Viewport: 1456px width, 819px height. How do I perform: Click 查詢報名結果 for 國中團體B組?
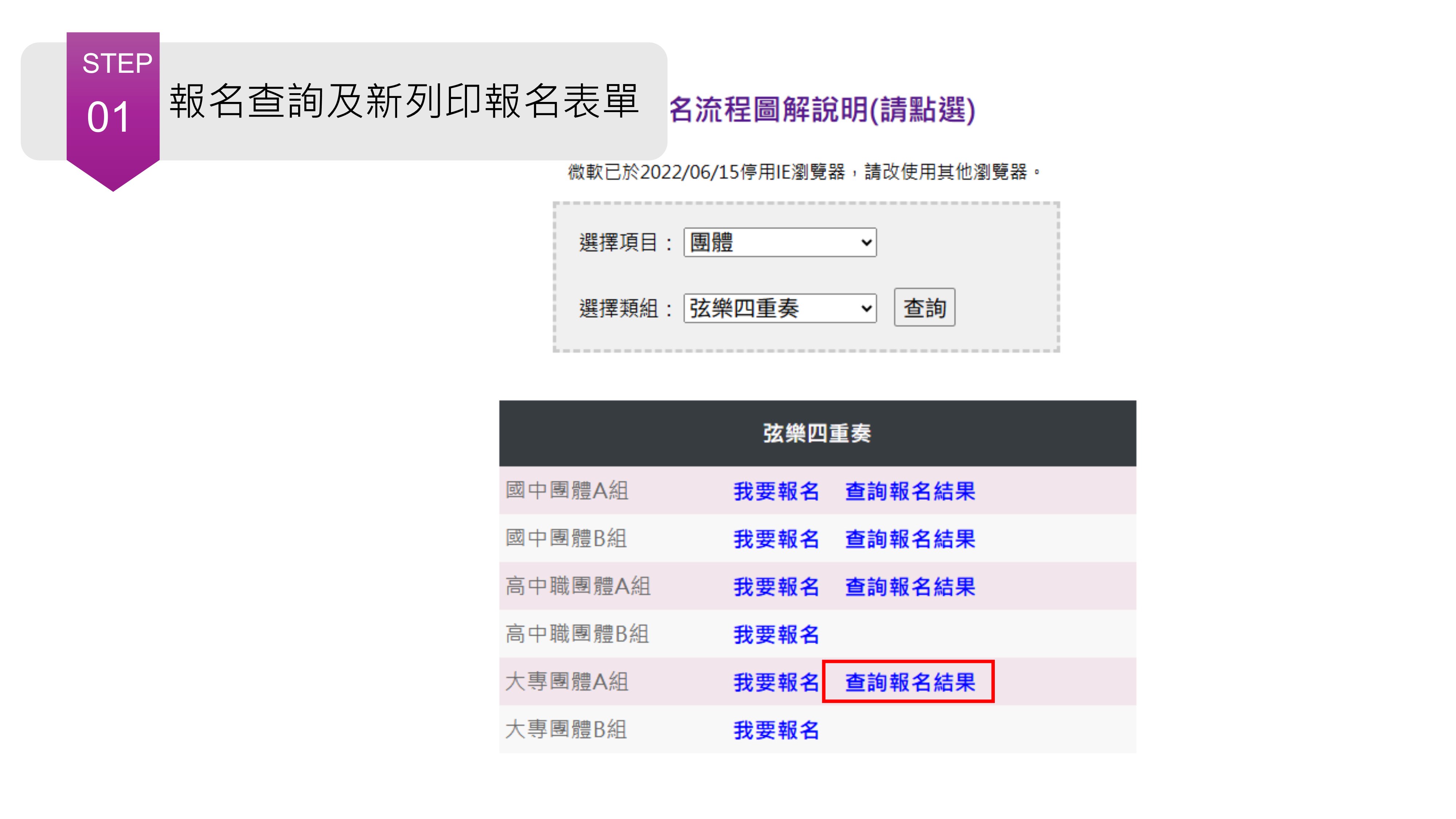909,539
